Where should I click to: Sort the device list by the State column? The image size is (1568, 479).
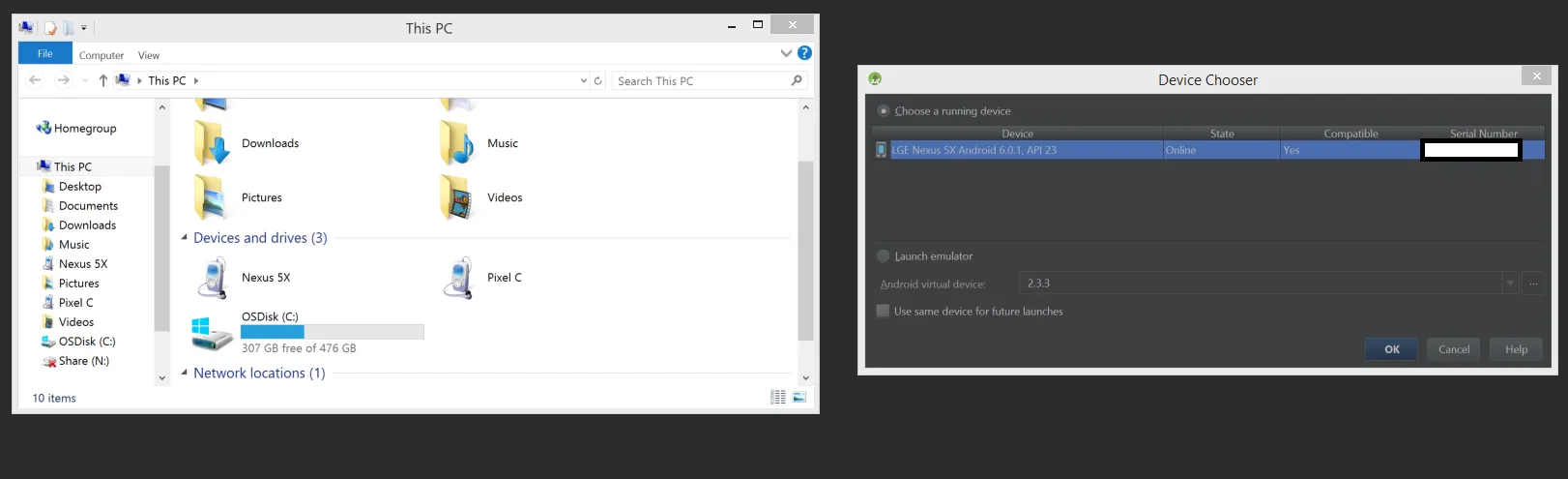(x=1222, y=134)
